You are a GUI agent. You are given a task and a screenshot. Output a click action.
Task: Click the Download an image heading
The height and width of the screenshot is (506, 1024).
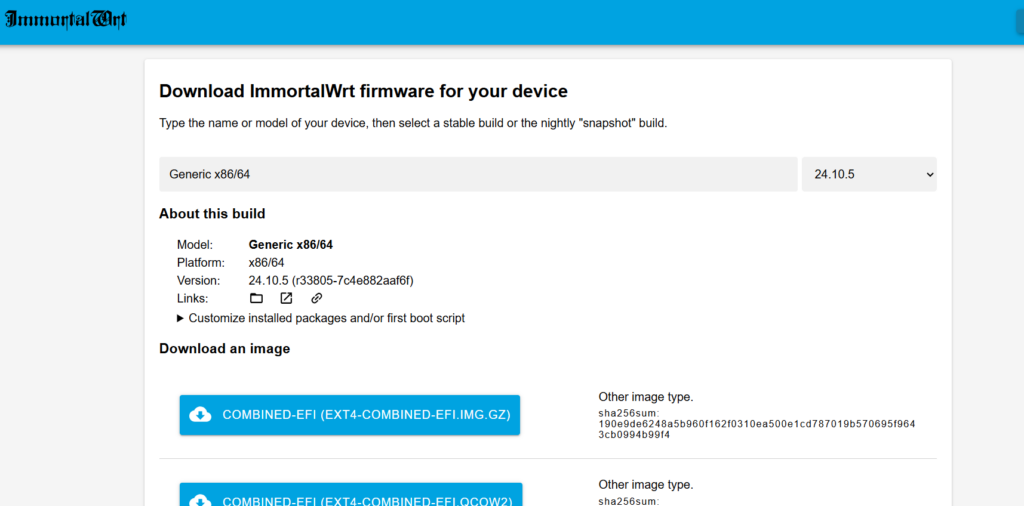tap(224, 348)
